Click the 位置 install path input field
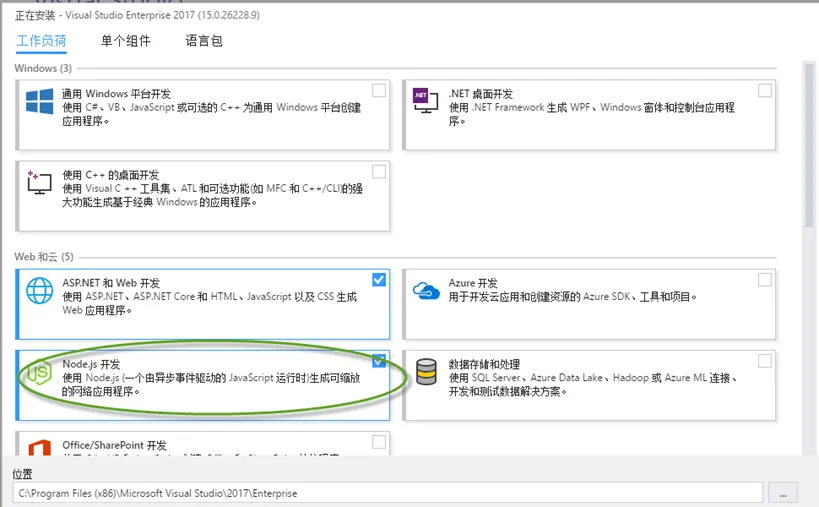 tap(387, 493)
